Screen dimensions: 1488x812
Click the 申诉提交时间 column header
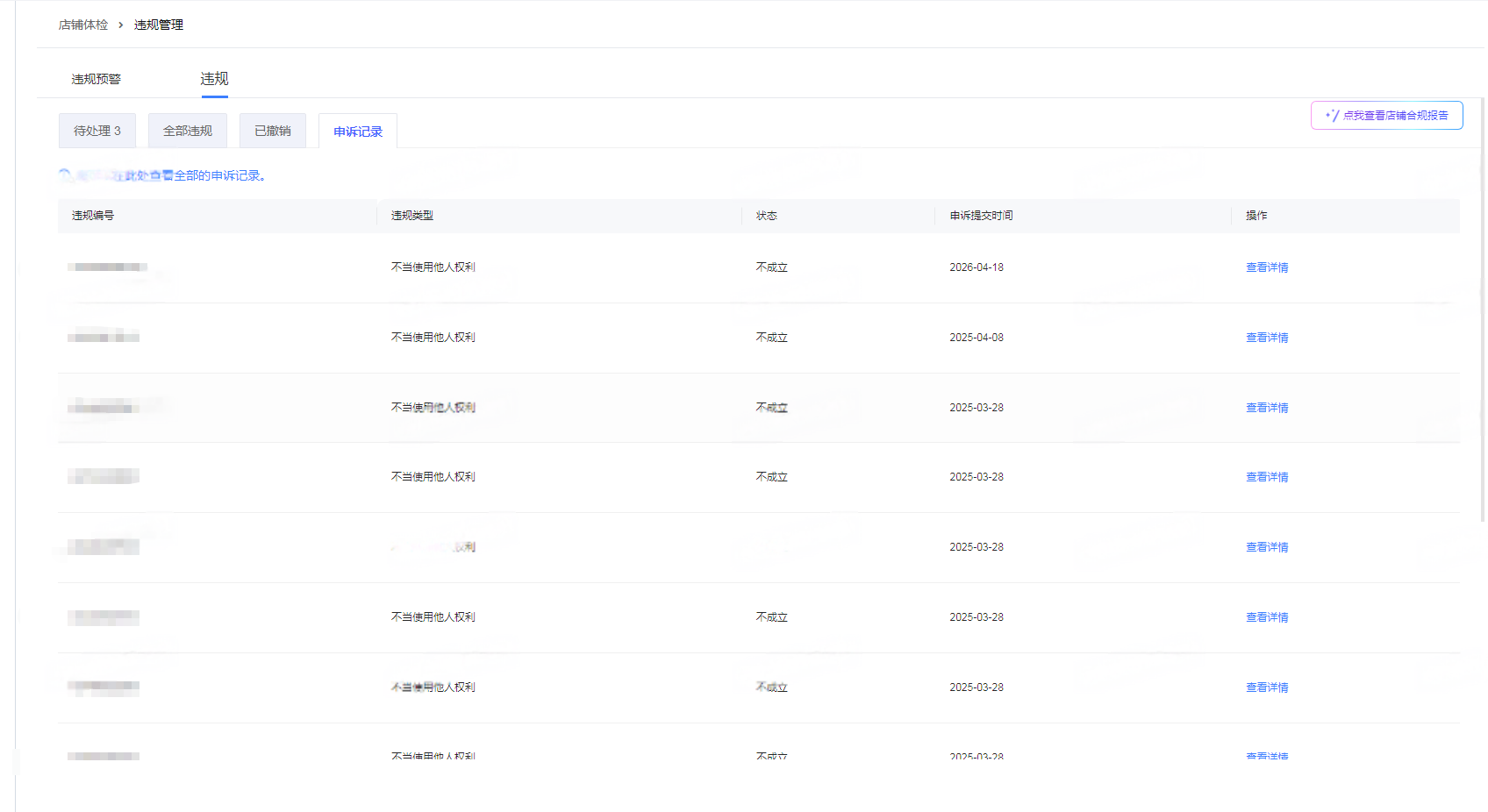click(981, 216)
